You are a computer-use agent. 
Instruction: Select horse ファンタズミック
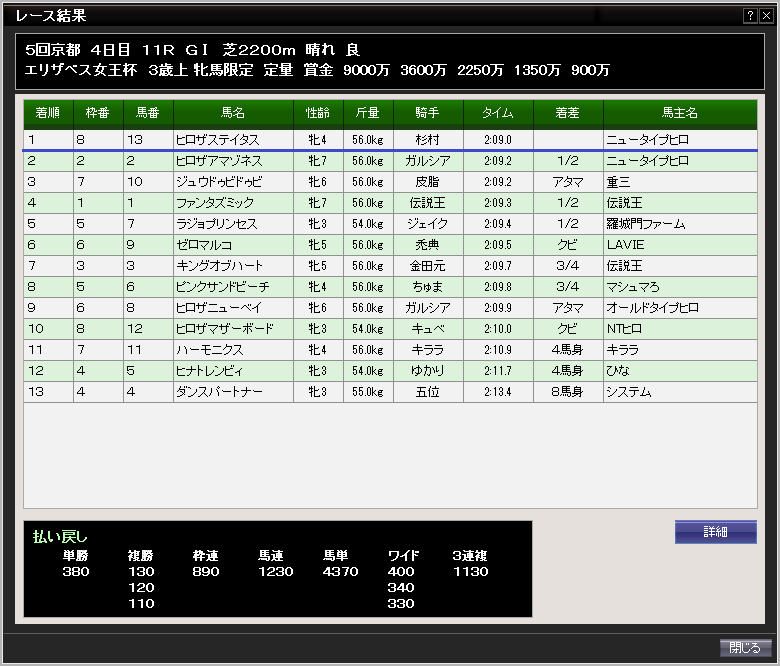(x=215, y=203)
